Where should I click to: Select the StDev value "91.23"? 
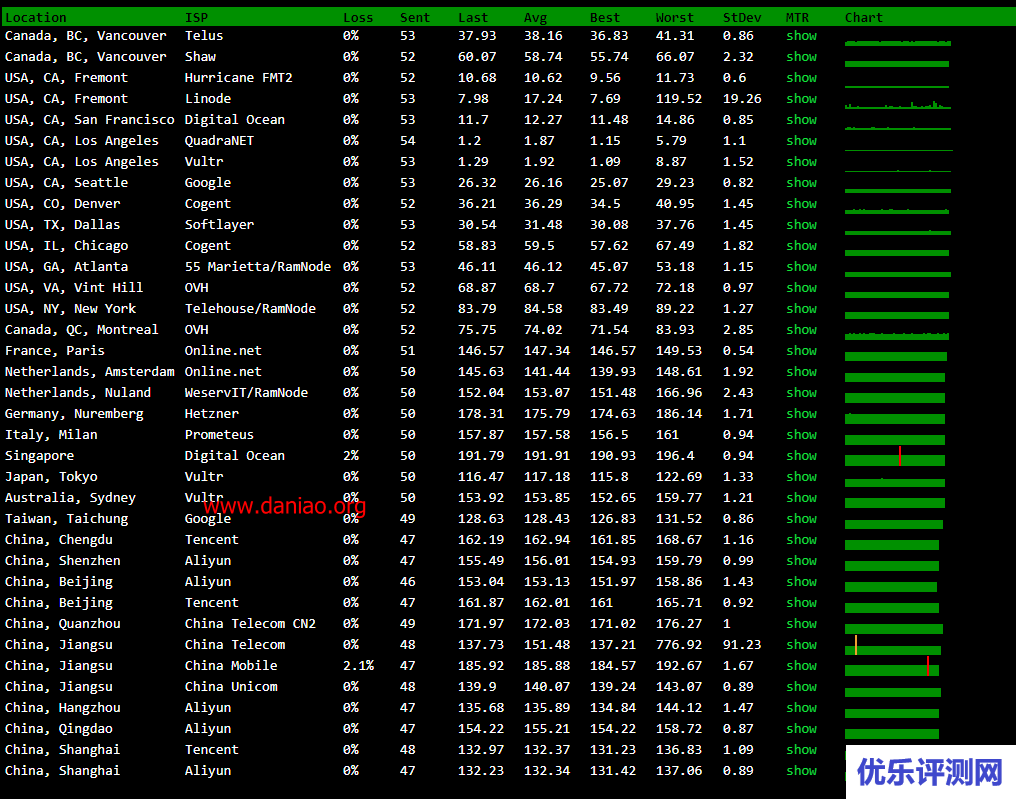pyautogui.click(x=742, y=645)
